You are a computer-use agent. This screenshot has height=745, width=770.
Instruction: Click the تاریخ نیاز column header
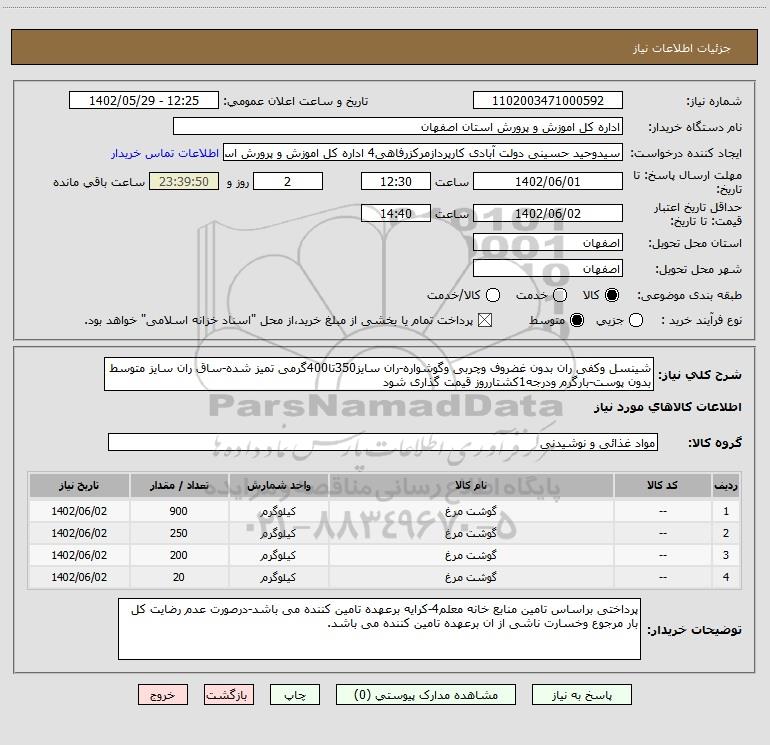click(x=77, y=485)
